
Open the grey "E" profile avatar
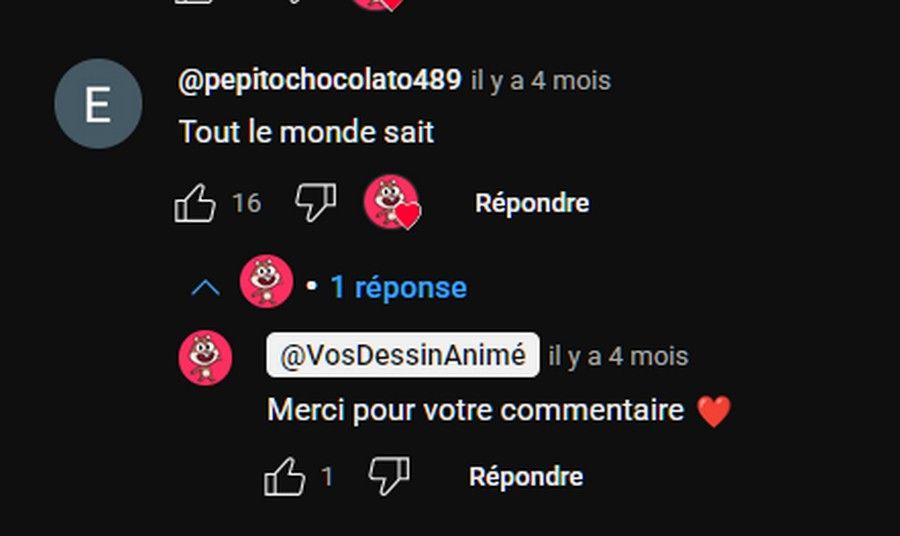pyautogui.click(x=98, y=104)
